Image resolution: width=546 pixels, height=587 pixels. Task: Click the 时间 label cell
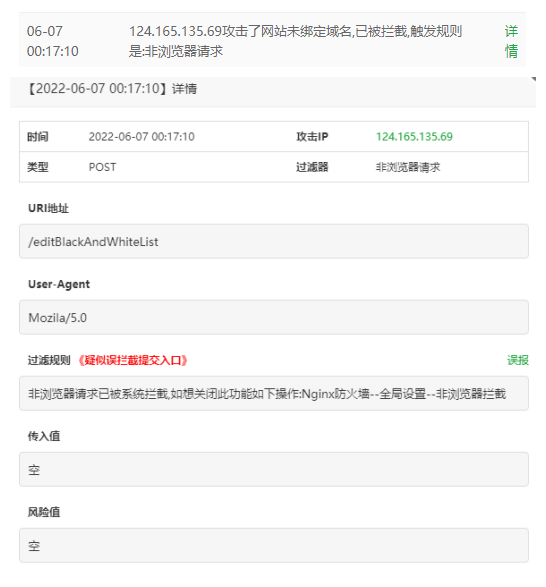point(38,137)
